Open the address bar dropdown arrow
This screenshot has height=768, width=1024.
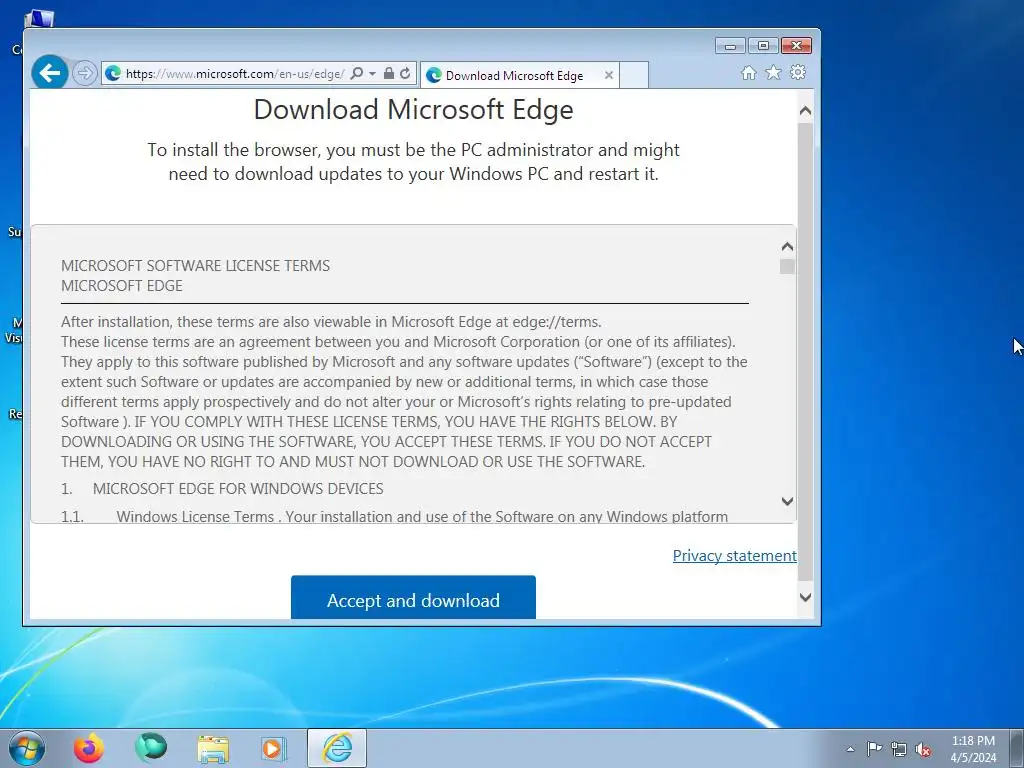click(x=372, y=73)
